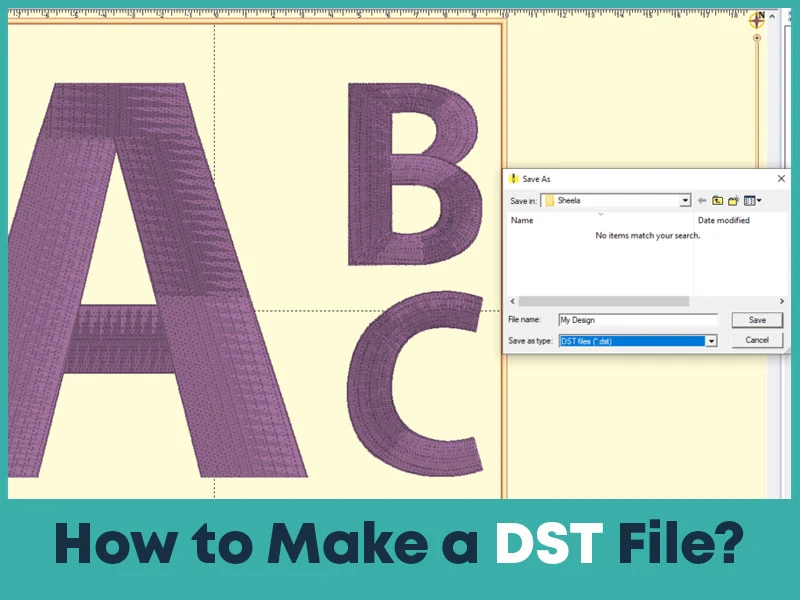Select the embroidered letter B
Viewport: 800px width, 600px height.
[x=415, y=174]
